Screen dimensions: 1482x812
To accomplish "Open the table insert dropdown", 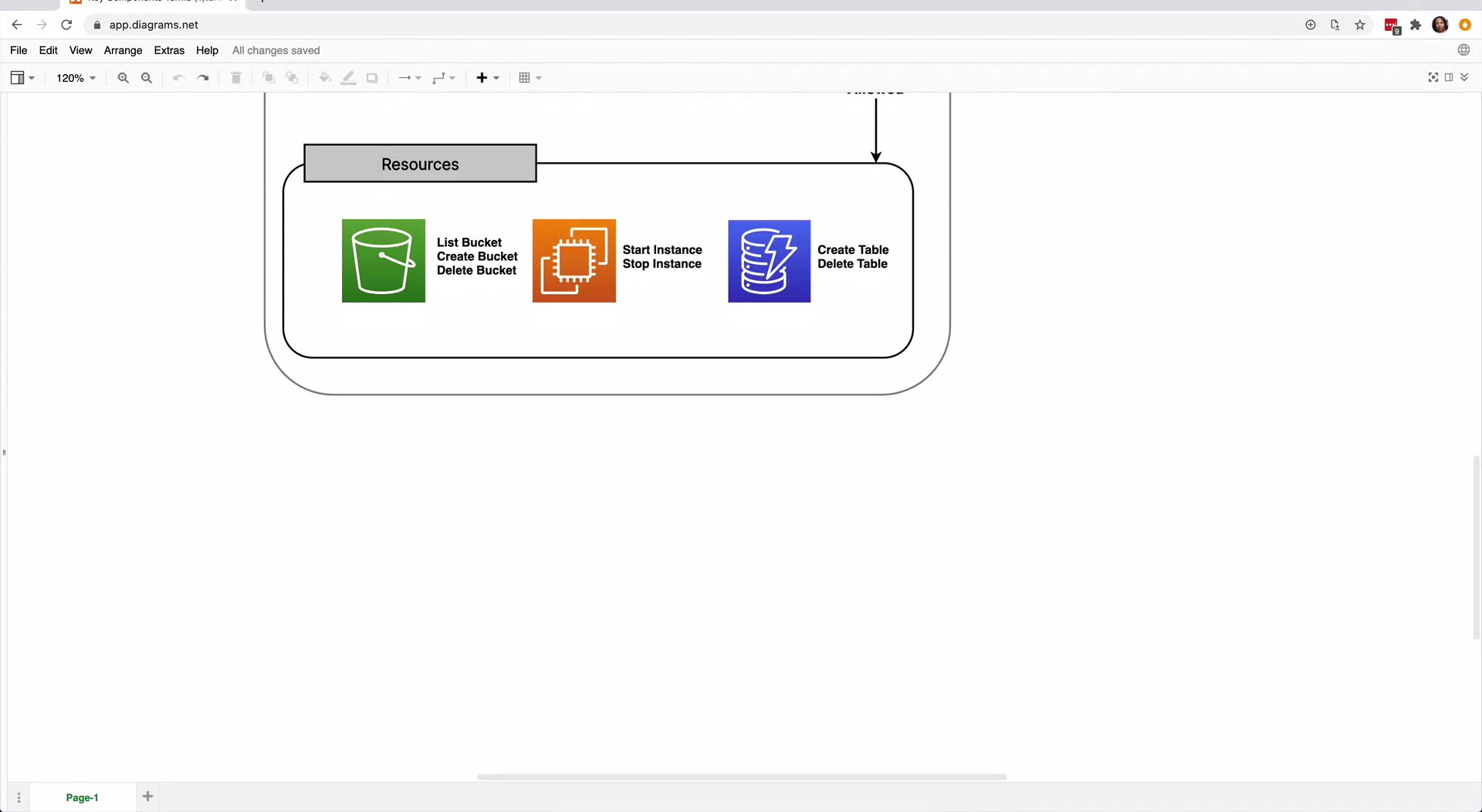I will coord(530,78).
